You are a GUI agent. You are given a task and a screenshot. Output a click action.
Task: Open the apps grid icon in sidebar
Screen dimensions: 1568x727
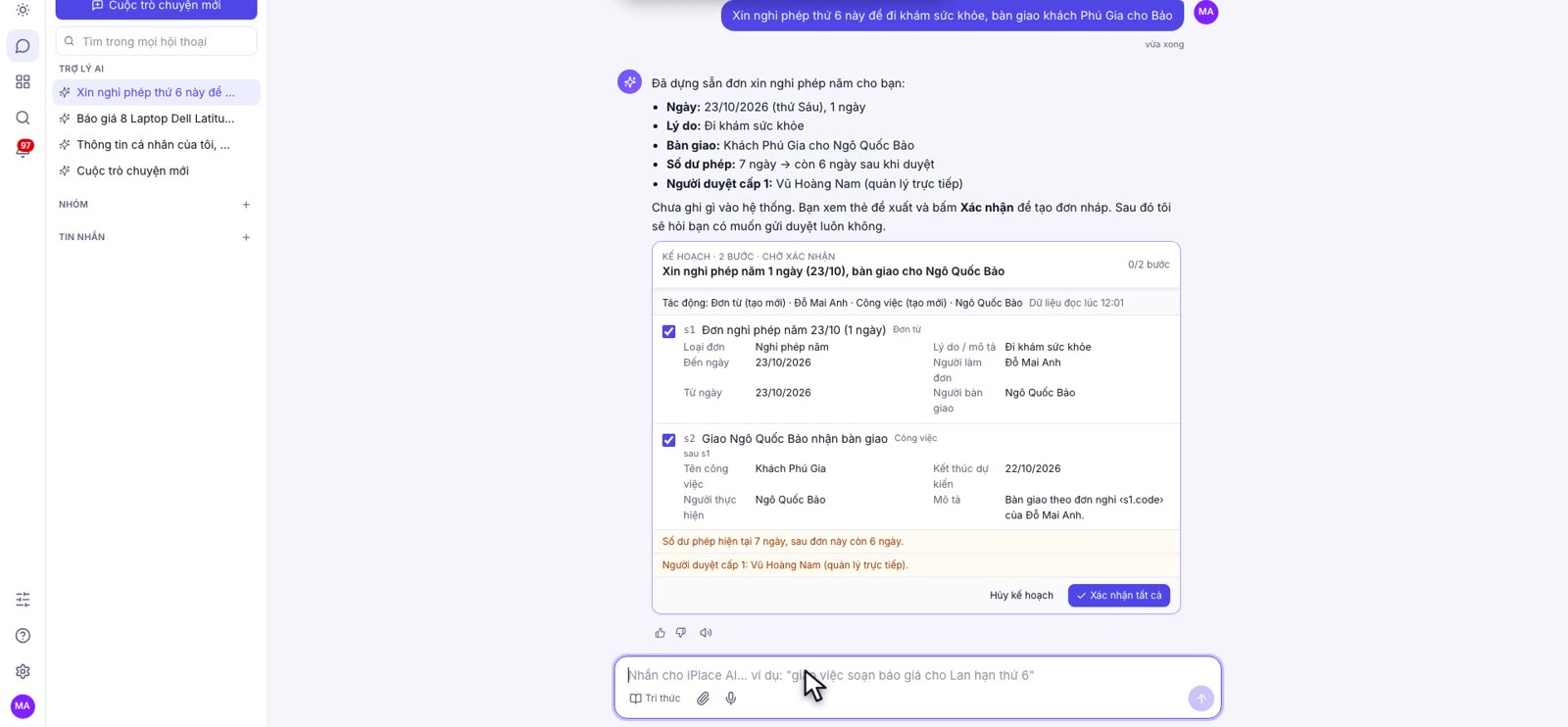click(x=23, y=82)
